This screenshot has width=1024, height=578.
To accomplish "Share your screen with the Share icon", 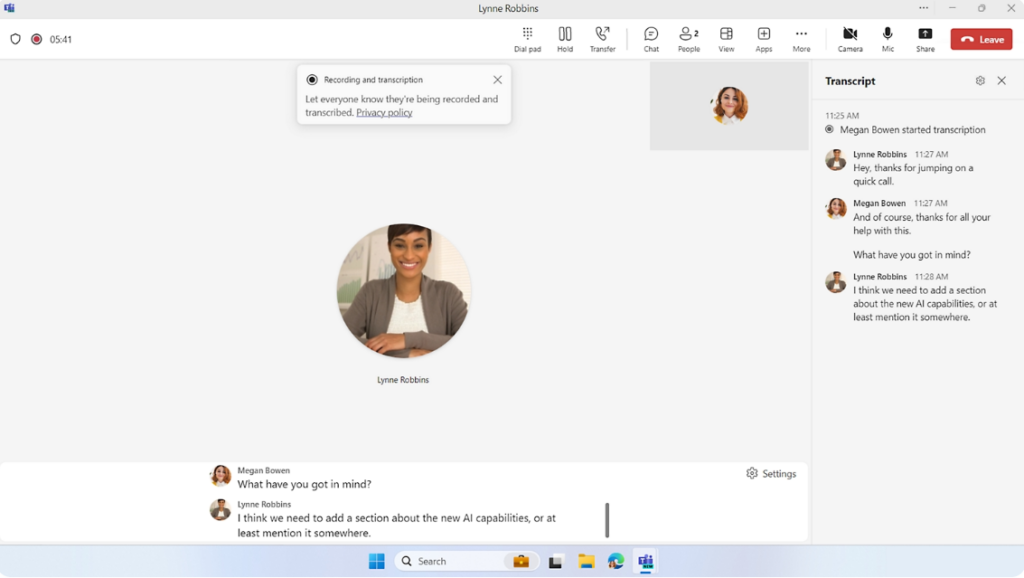I will click(x=924, y=39).
